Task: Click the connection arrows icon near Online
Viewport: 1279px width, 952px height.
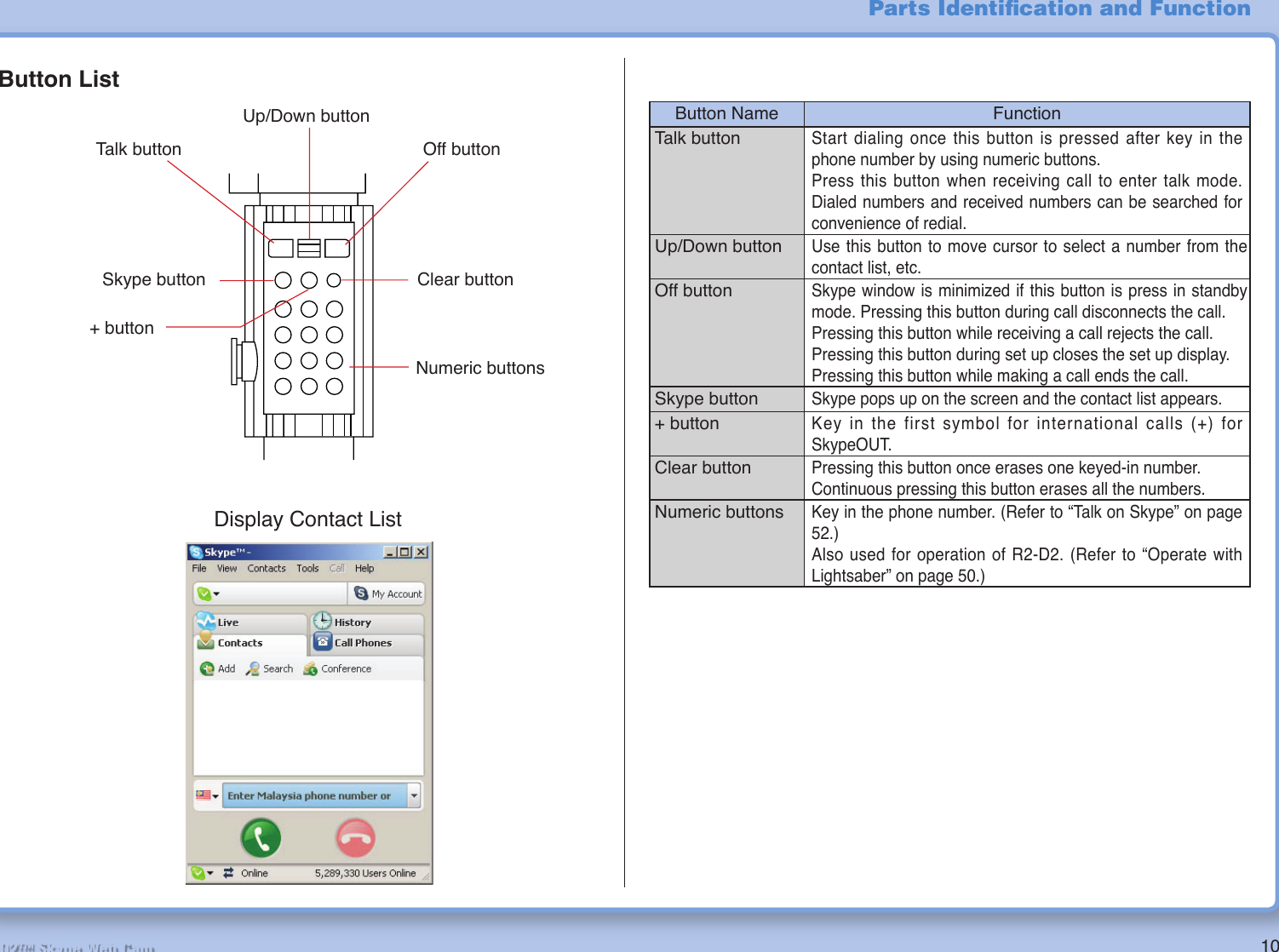Action: (x=228, y=873)
